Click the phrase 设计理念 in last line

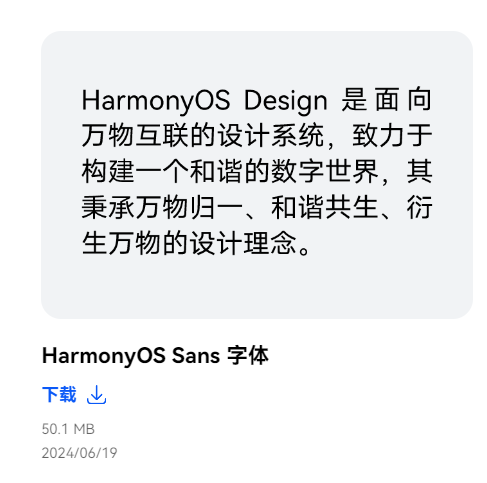pyautogui.click(x=244, y=243)
